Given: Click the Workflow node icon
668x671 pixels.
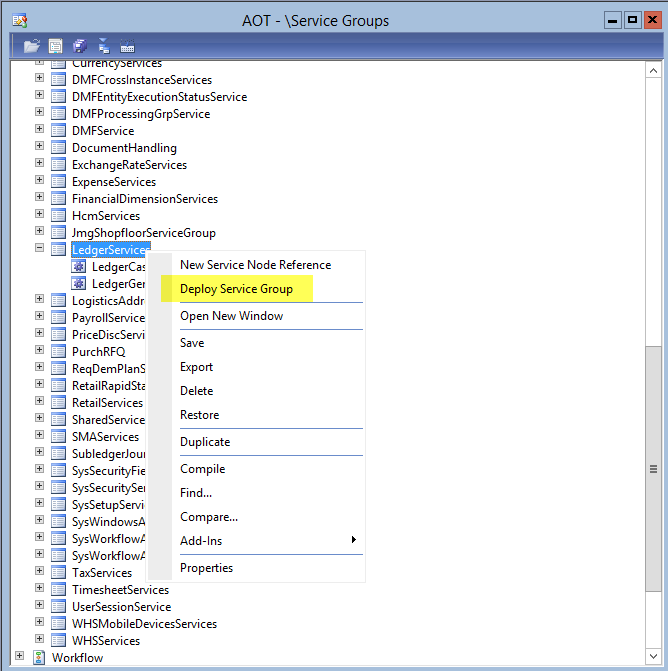Looking at the screenshot, I should (x=40, y=658).
